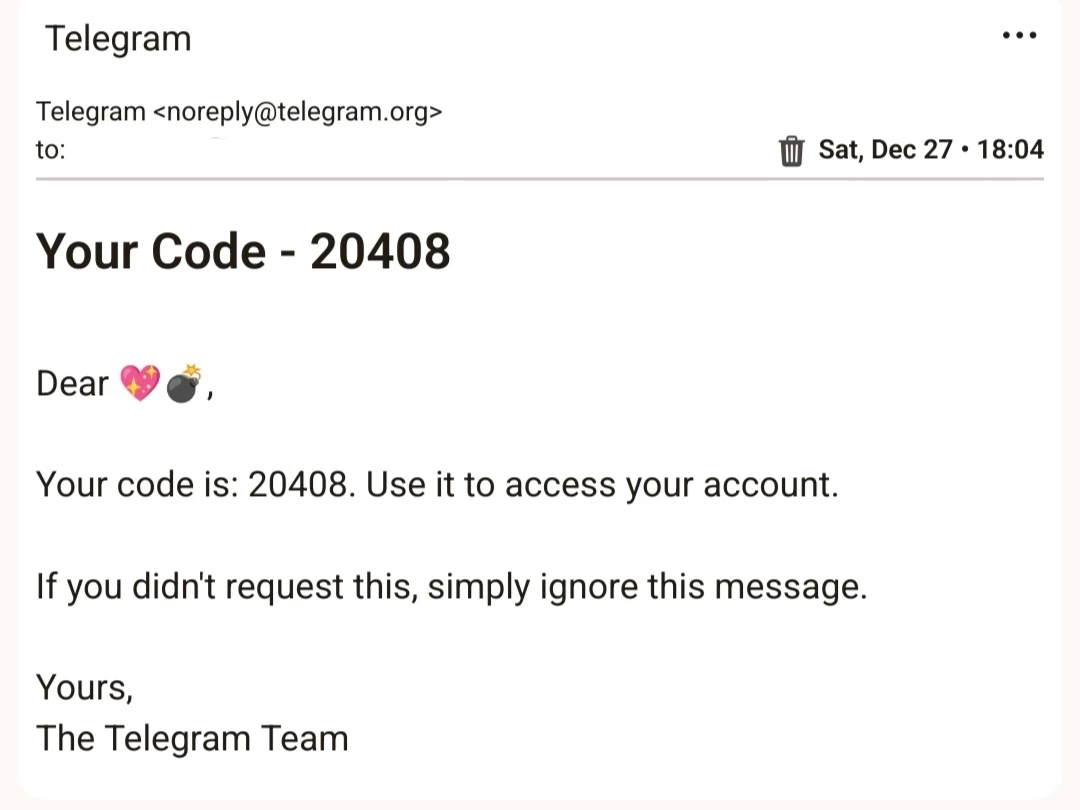
Task: Open the 'to:' recipient field
Action: pyautogui.click(x=50, y=150)
